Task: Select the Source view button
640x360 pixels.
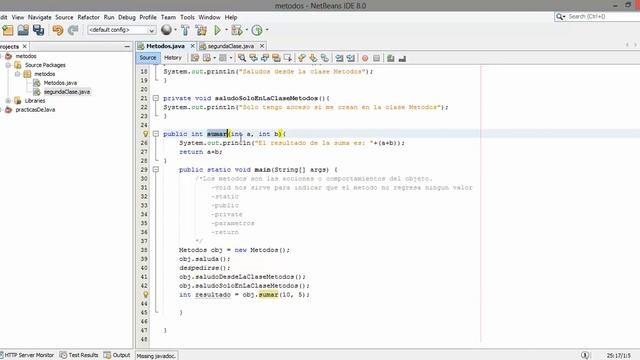Action: click(x=148, y=58)
